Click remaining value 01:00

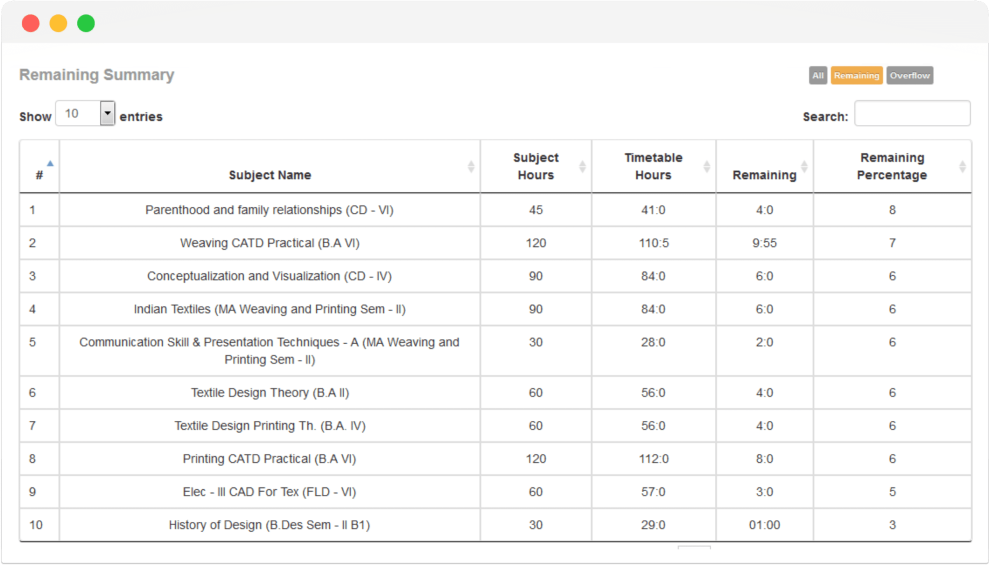[x=764, y=525]
